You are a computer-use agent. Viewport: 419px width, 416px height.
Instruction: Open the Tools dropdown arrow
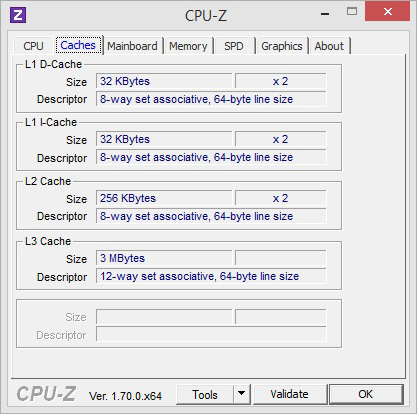pos(242,395)
